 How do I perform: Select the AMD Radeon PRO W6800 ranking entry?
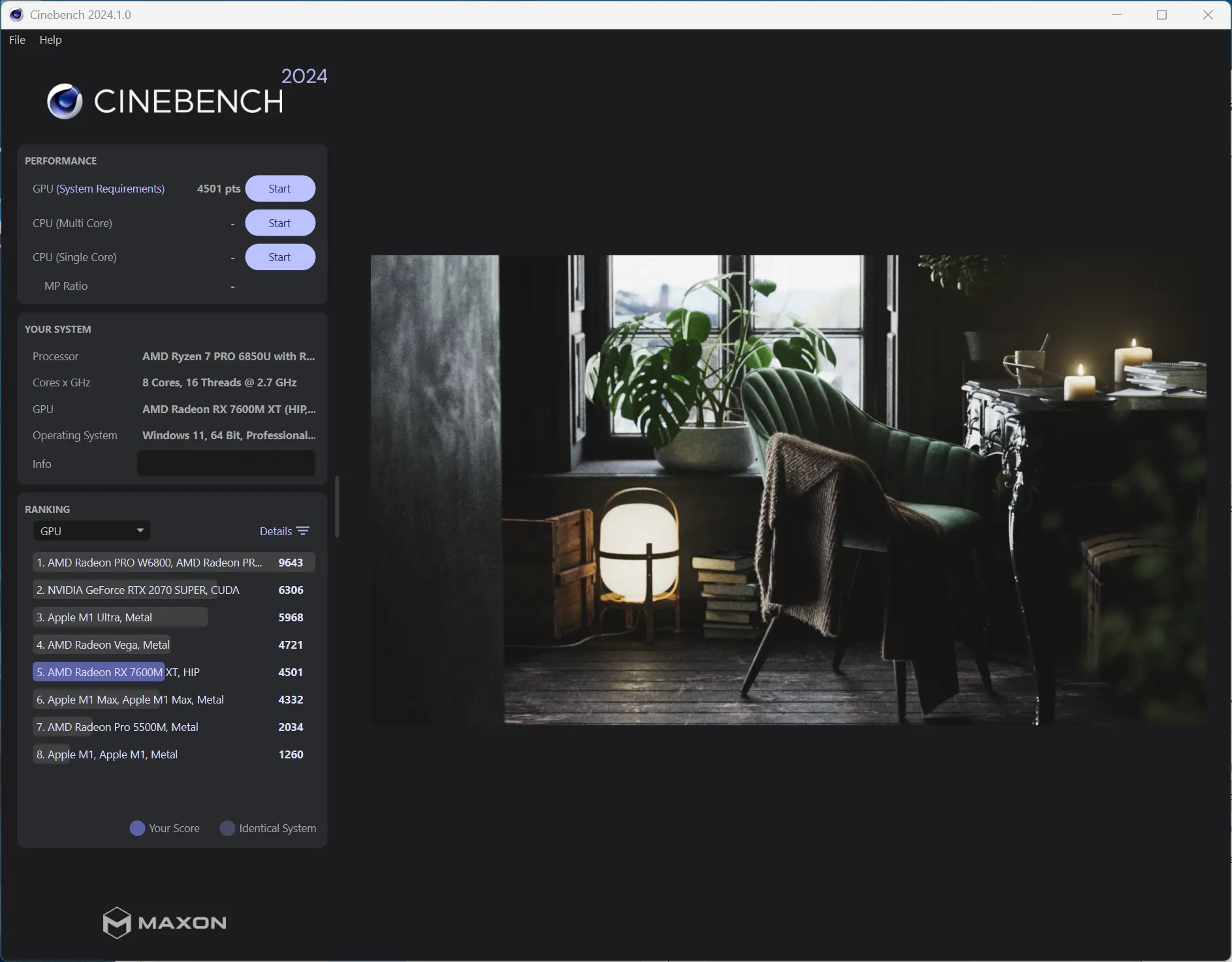point(174,563)
